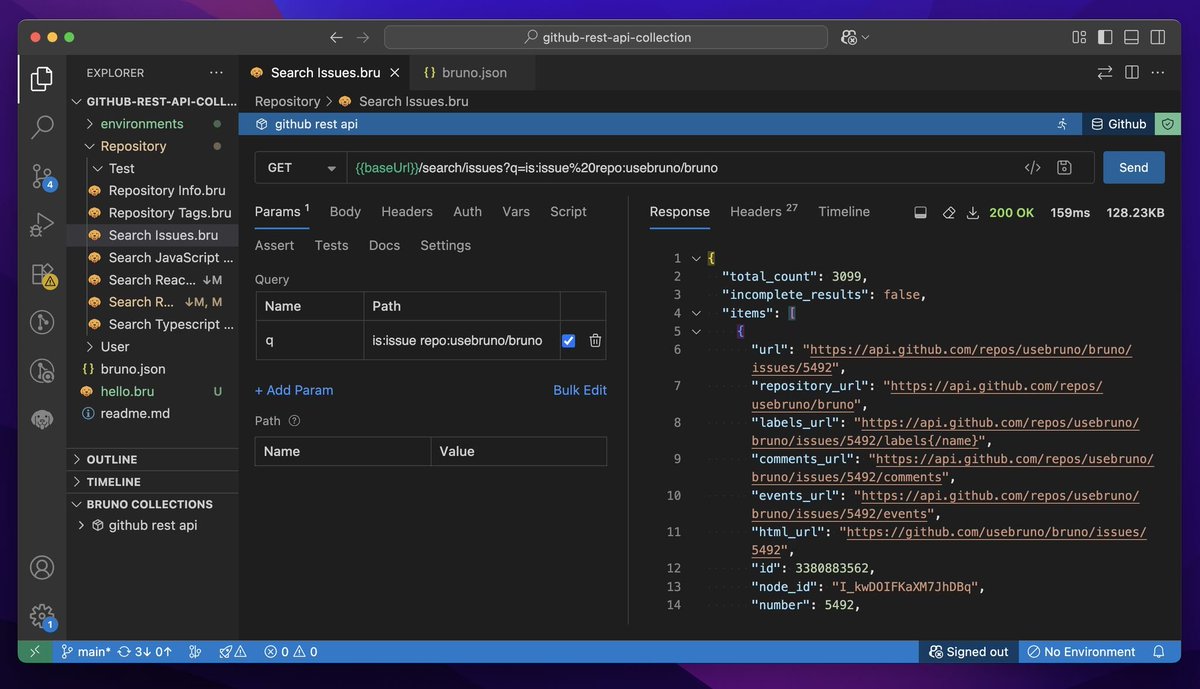Click the command center search box
Screen dimensions: 1200x689
[x=606, y=37]
